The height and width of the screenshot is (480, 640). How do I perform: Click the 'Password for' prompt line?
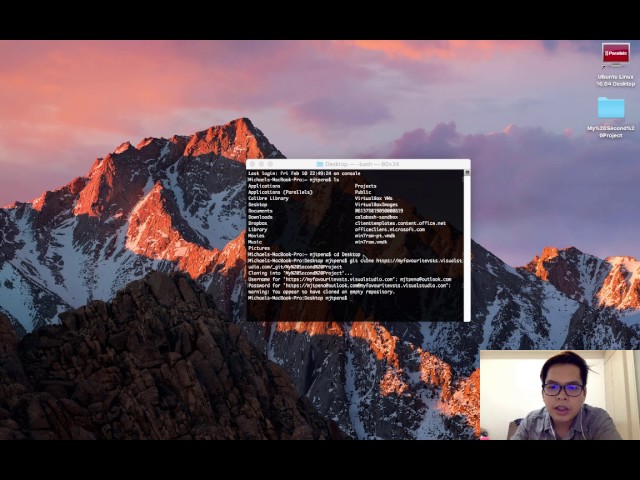pyautogui.click(x=349, y=286)
